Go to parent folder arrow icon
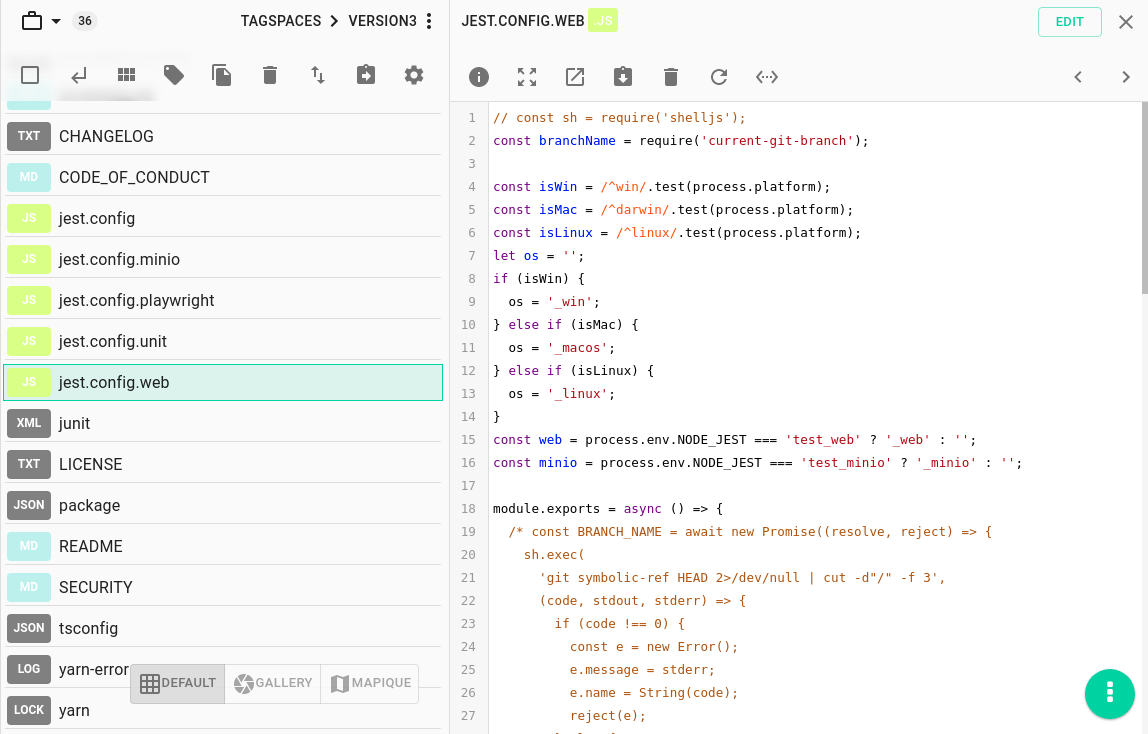1148x734 pixels. pos(78,75)
